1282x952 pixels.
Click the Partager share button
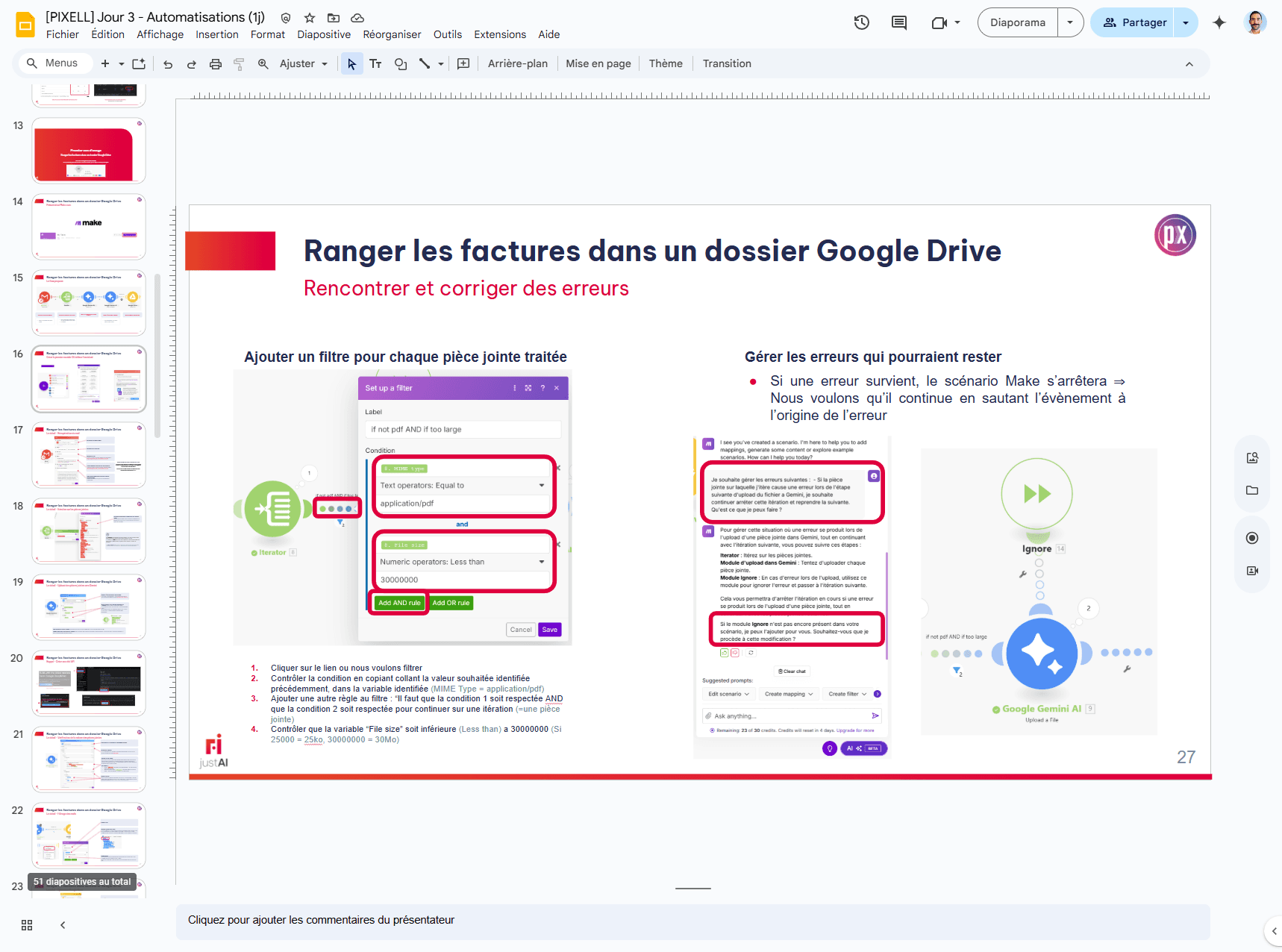1133,22
